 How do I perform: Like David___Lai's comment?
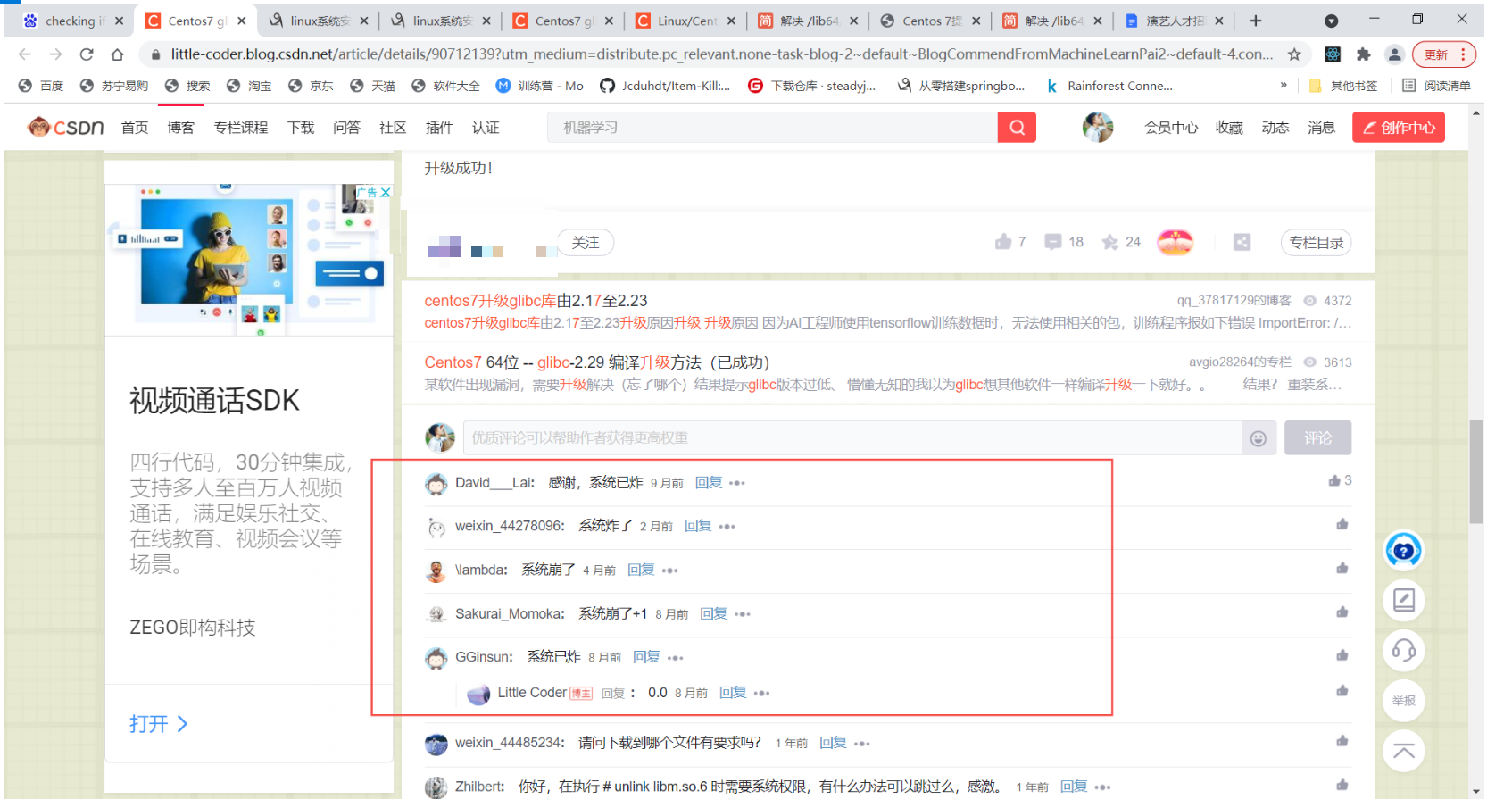[1334, 480]
